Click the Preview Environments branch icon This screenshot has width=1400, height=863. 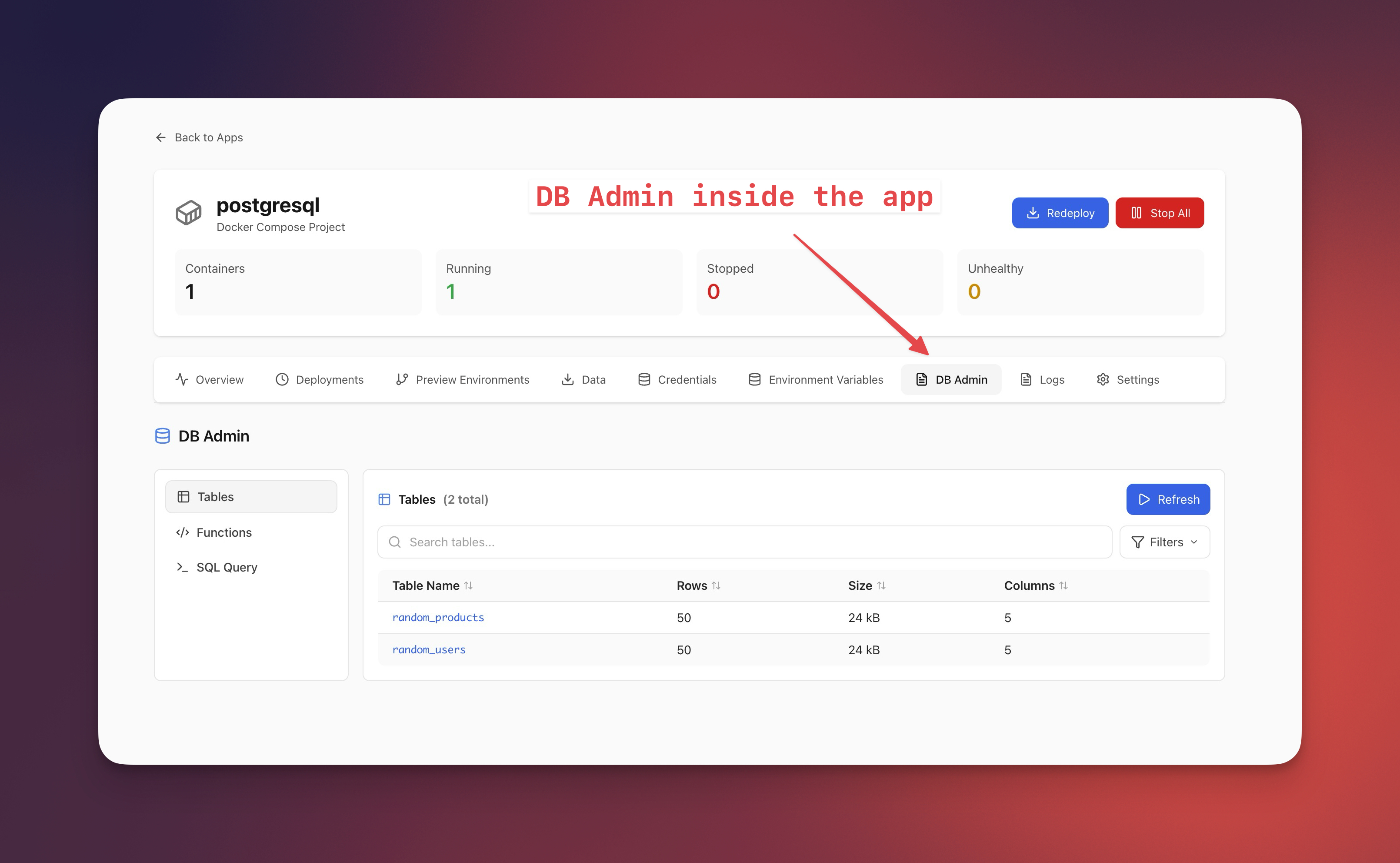[x=402, y=380]
